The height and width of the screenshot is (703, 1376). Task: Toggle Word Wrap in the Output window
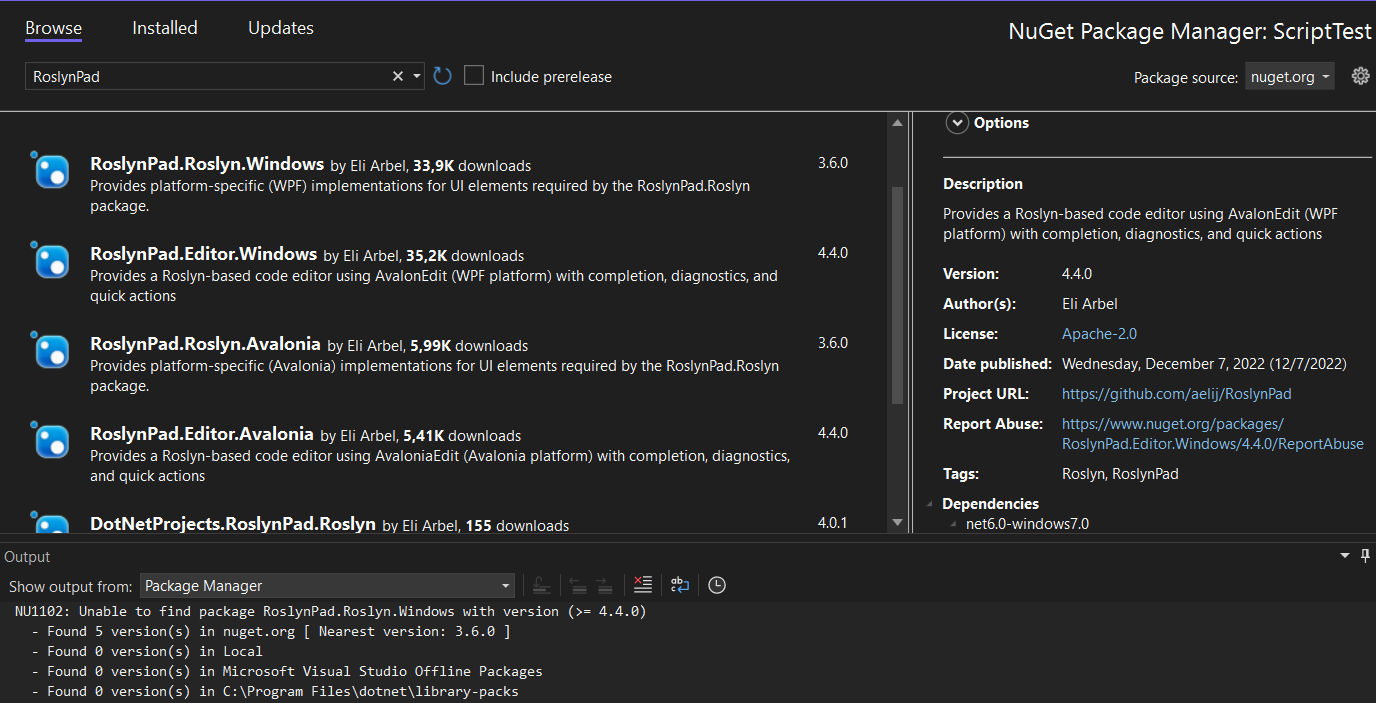pos(680,584)
